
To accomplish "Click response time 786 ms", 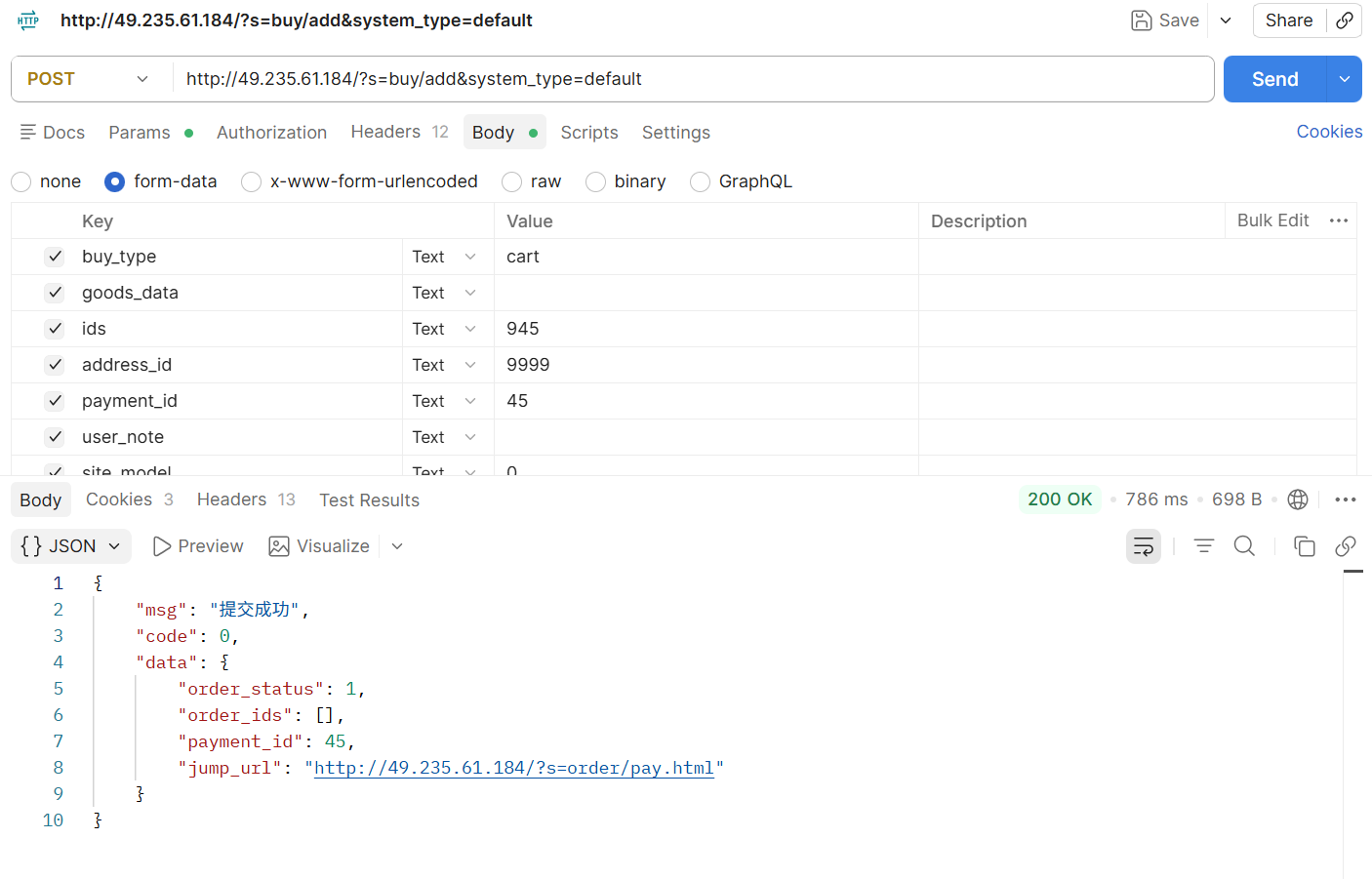I will point(1156,499).
